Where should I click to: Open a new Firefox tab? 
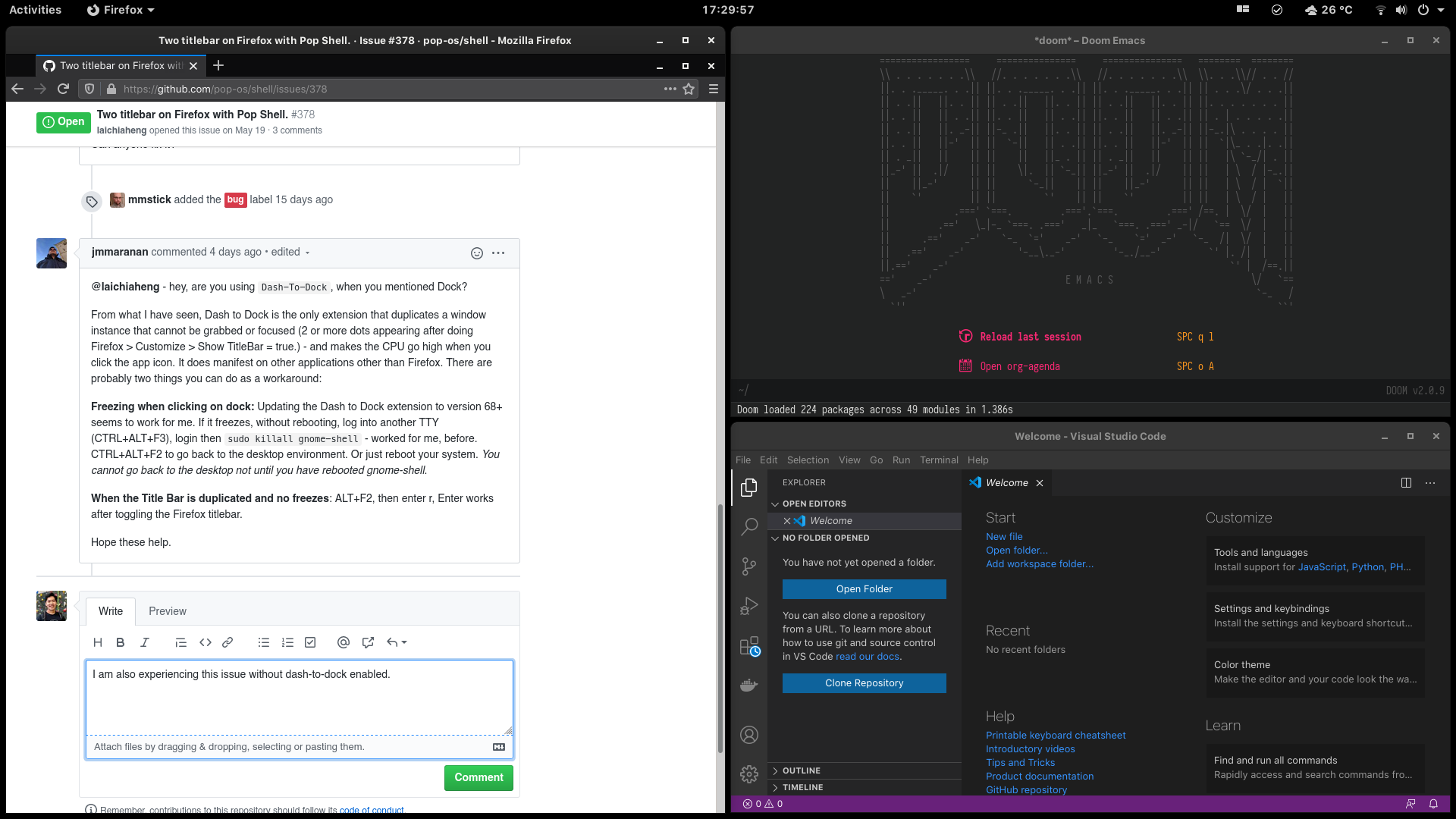click(218, 65)
